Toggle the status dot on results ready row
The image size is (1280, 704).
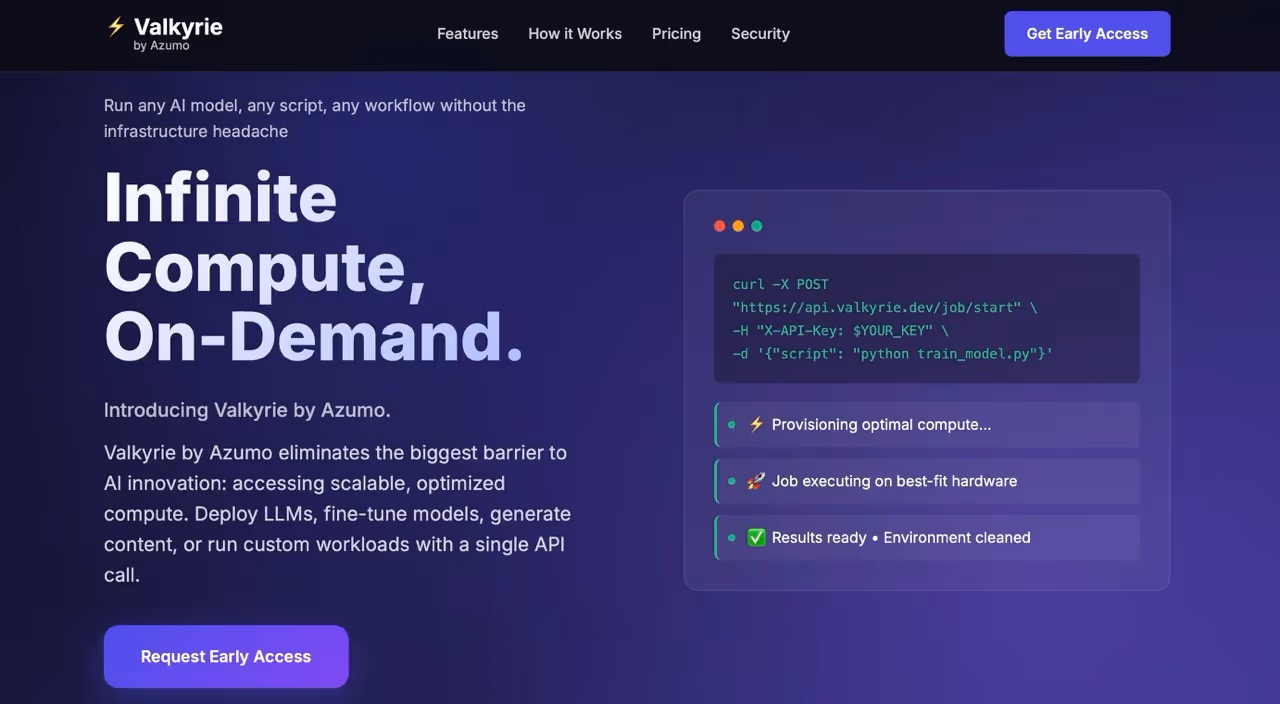click(x=731, y=537)
